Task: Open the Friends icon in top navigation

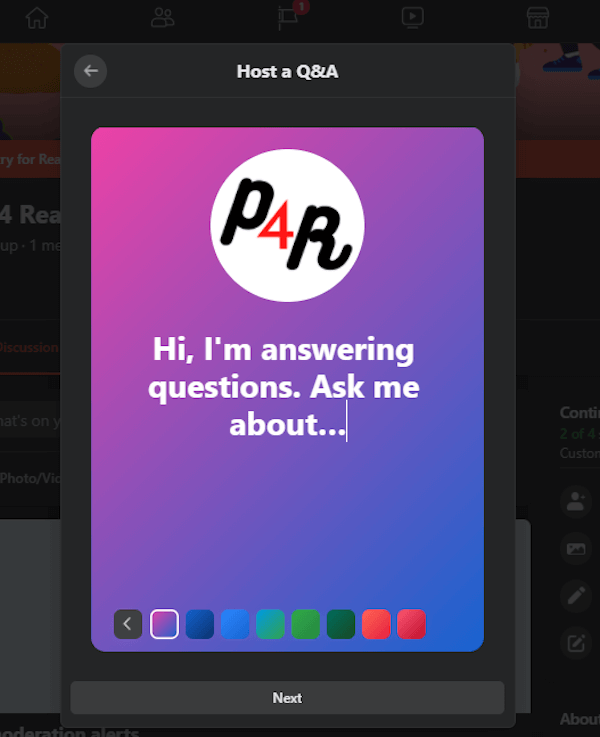Action: pyautogui.click(x=163, y=18)
